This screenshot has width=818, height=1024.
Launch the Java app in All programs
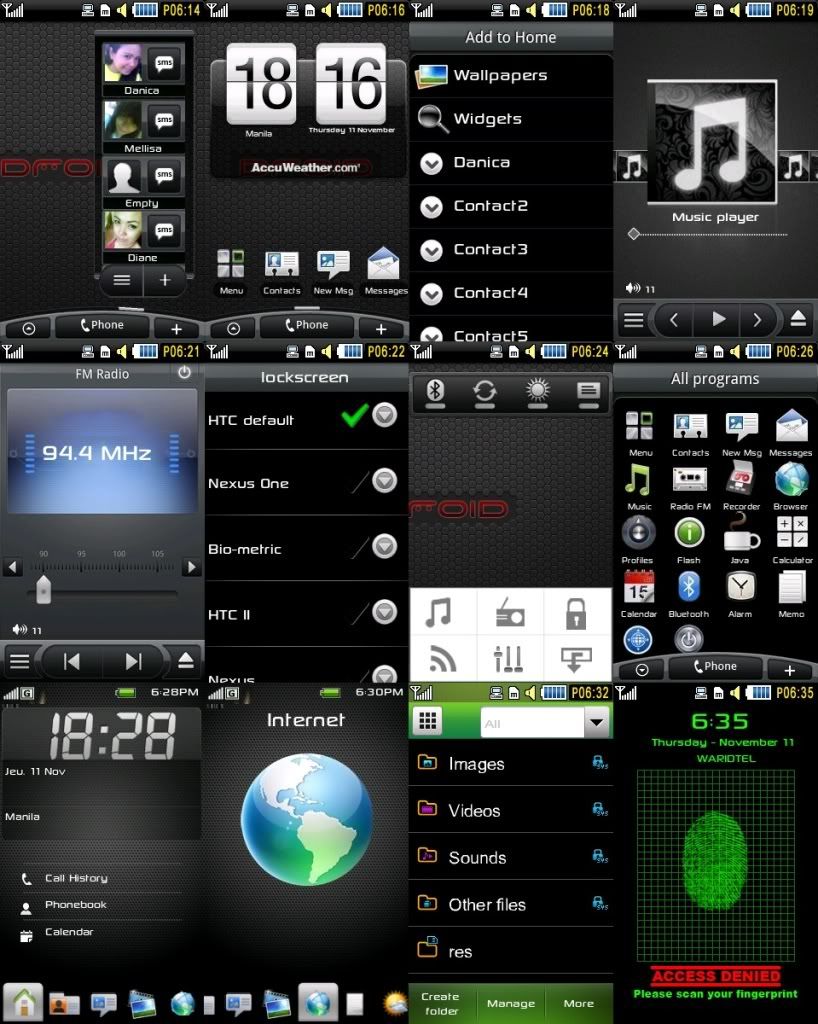(740, 540)
